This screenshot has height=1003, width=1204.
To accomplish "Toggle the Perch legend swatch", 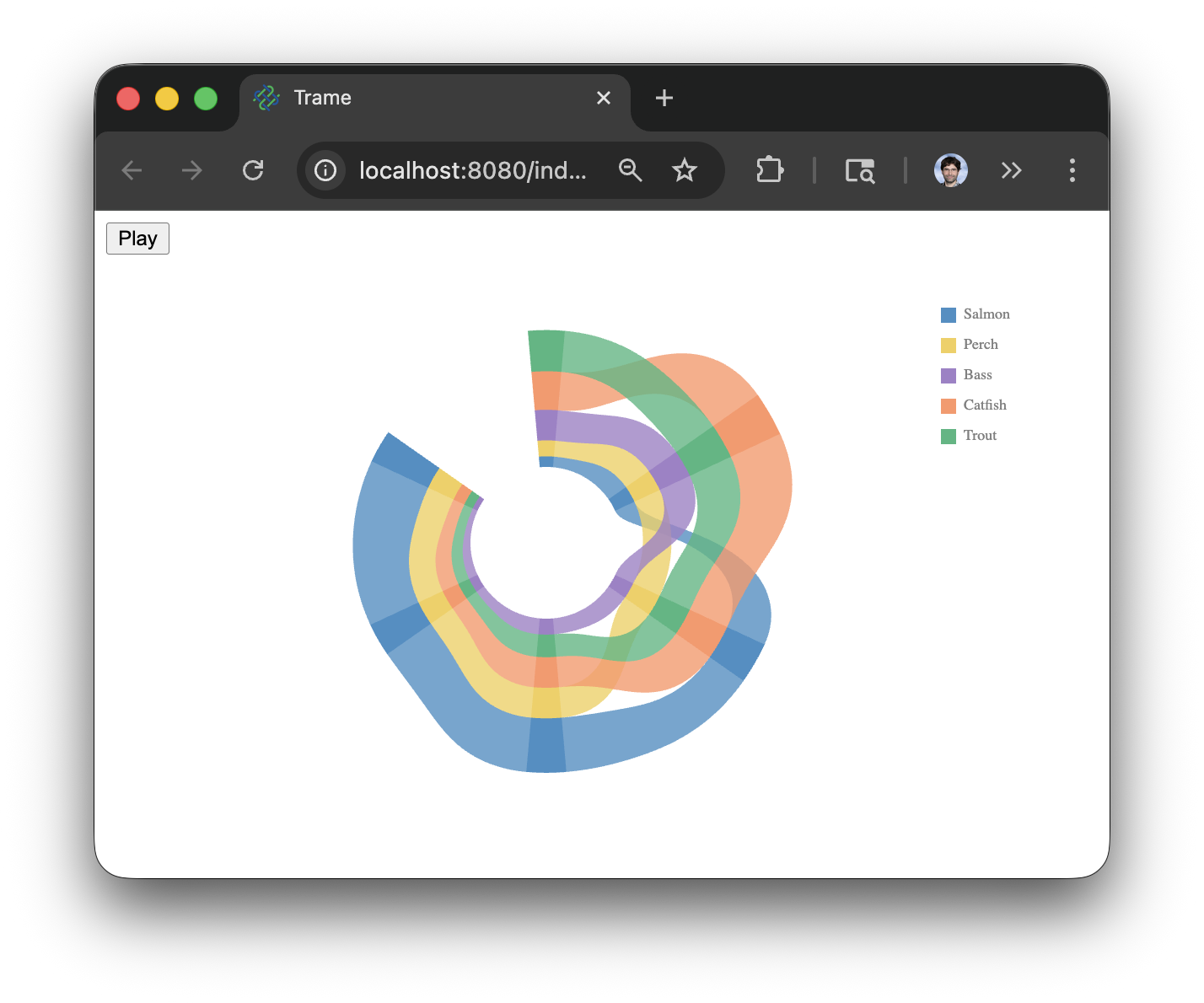I will tap(949, 345).
